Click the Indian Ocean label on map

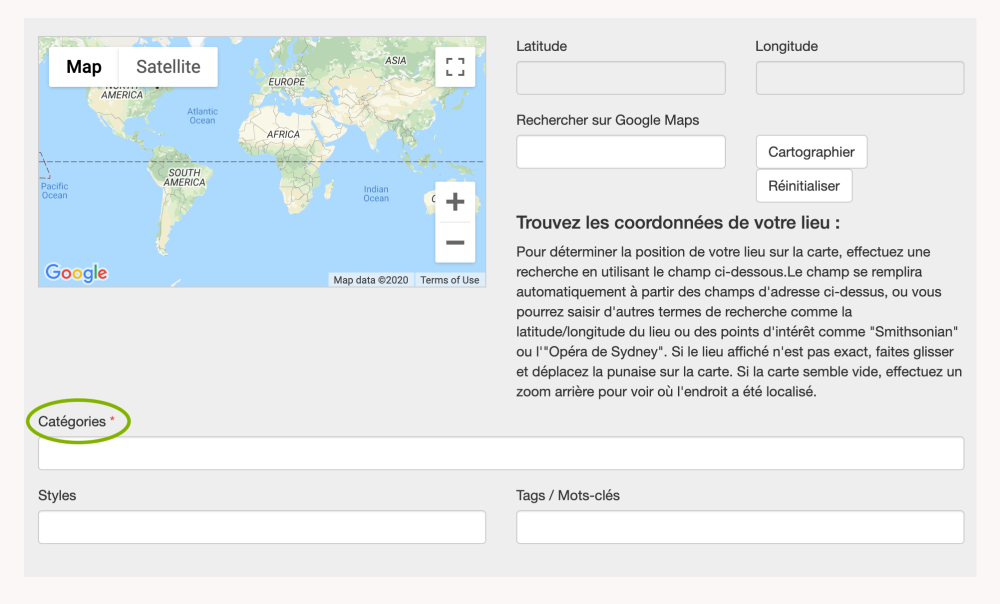pos(376,194)
